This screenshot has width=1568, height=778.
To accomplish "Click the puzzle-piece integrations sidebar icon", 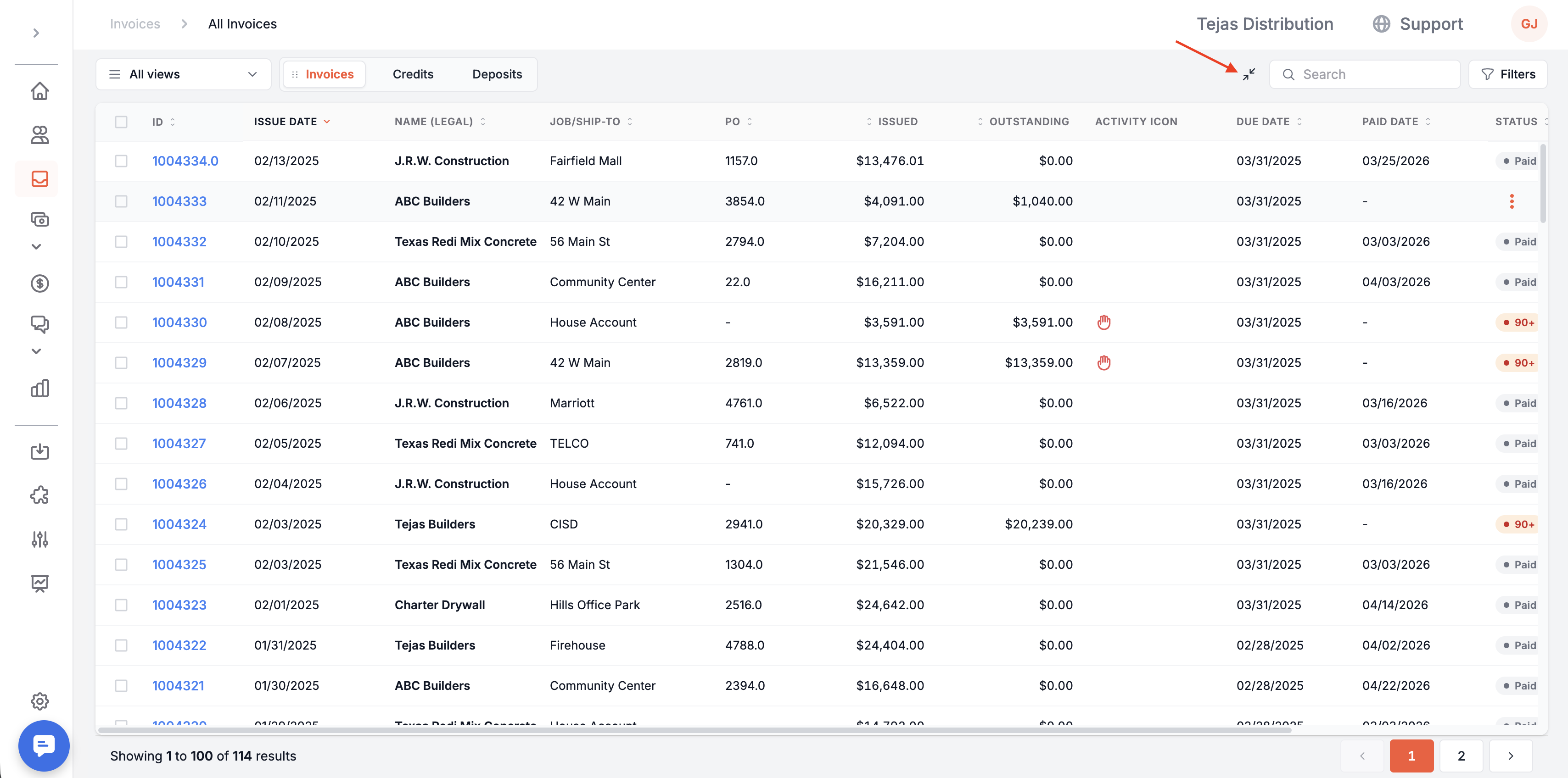I will 39,495.
